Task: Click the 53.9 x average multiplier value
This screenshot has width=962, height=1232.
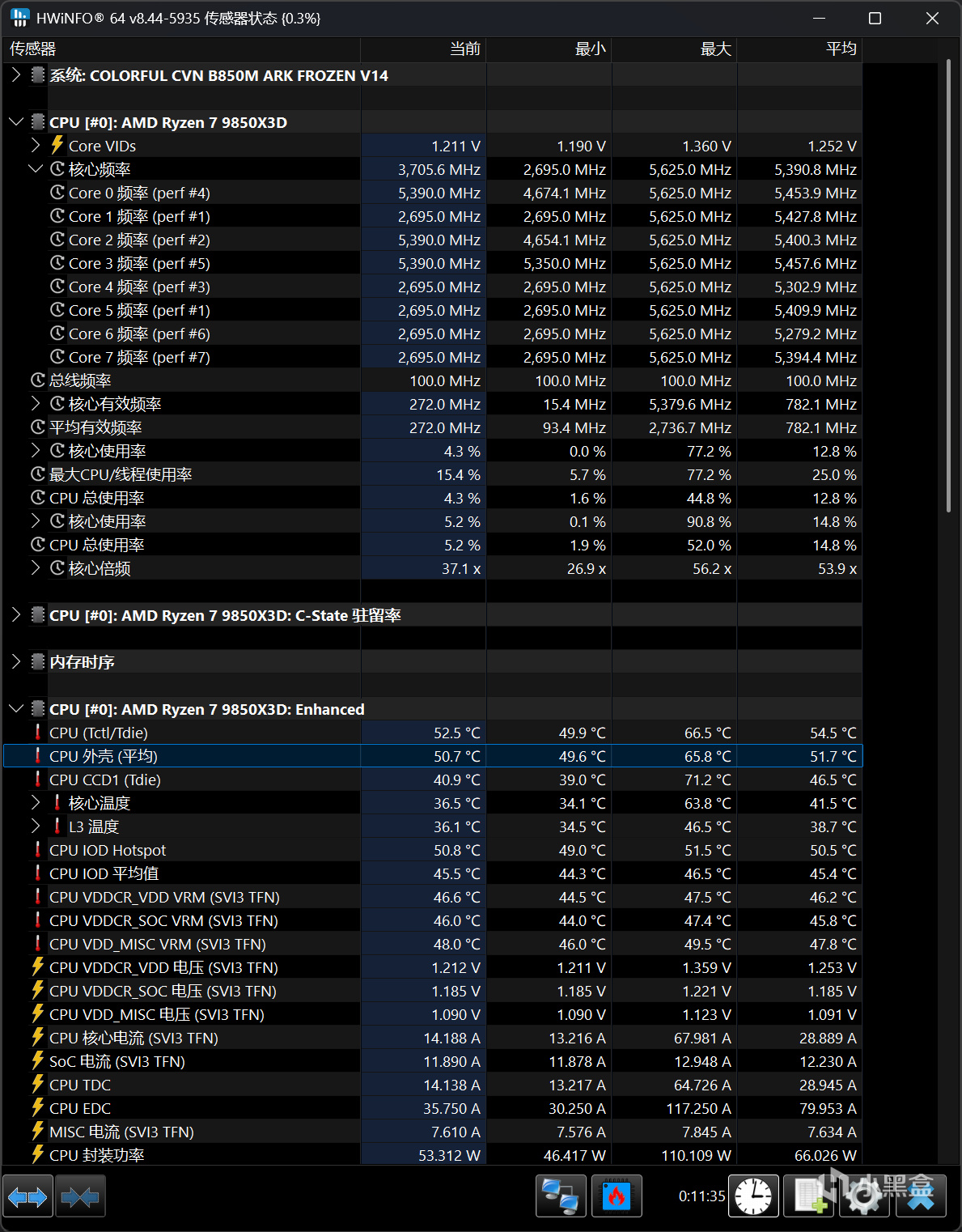Action: (837, 568)
